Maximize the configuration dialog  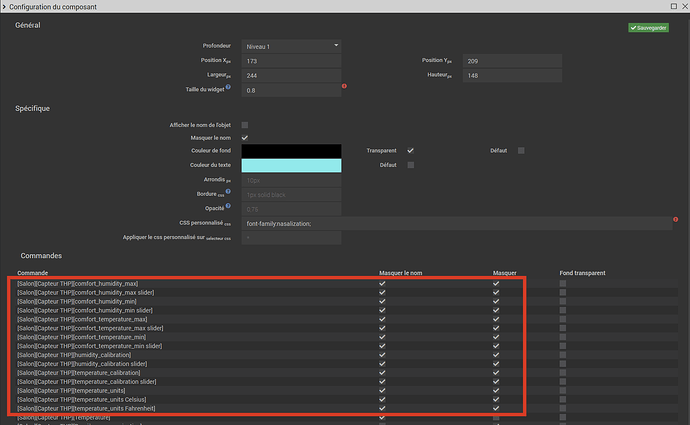pos(674,6)
